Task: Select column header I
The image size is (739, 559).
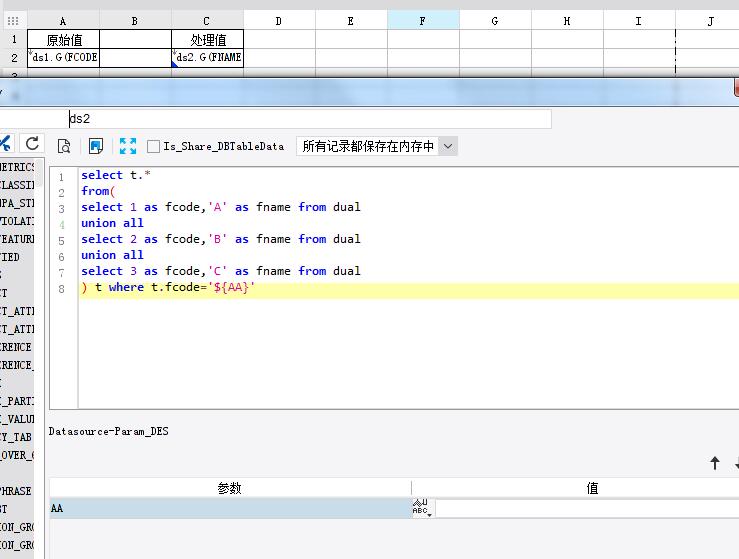Action: click(639, 21)
